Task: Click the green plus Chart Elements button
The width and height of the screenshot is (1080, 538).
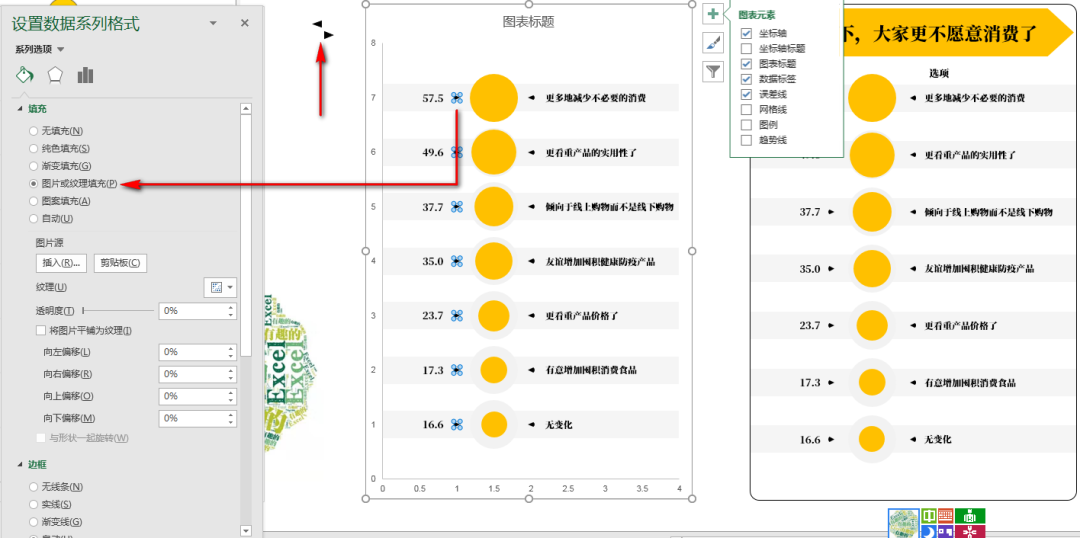Action: pos(713,13)
